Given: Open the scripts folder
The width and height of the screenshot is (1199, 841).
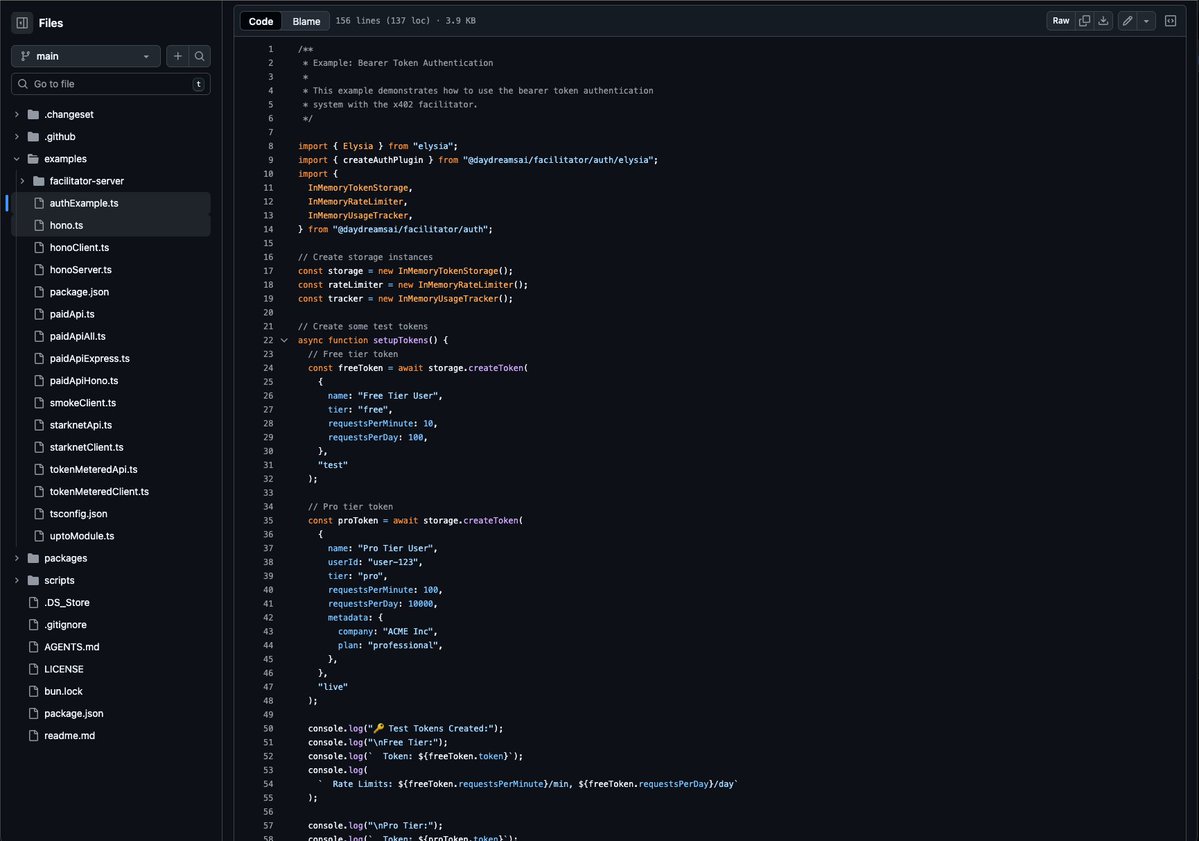Looking at the screenshot, I should coord(59,580).
